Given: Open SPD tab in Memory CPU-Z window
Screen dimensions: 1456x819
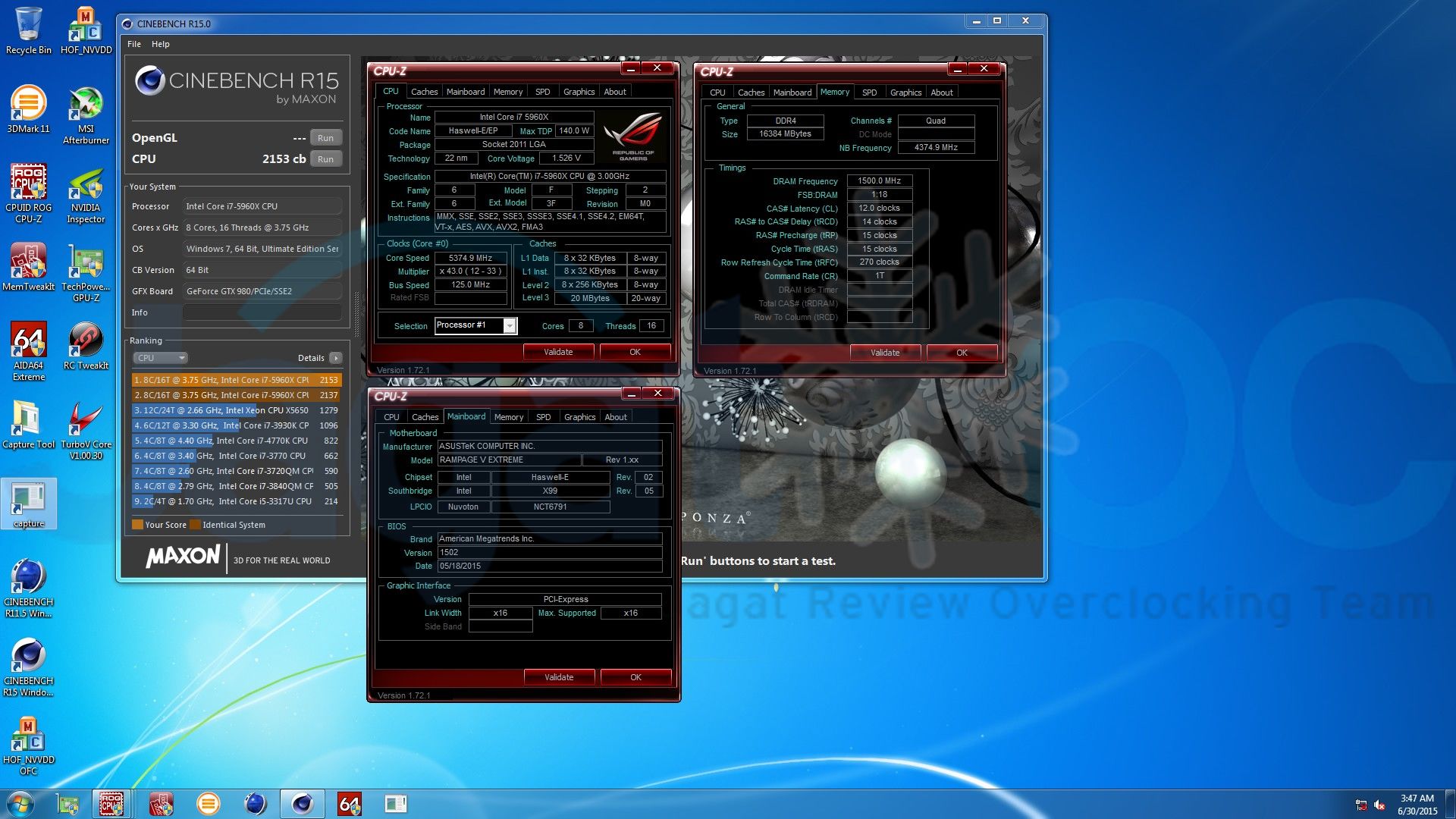Looking at the screenshot, I should tap(870, 93).
